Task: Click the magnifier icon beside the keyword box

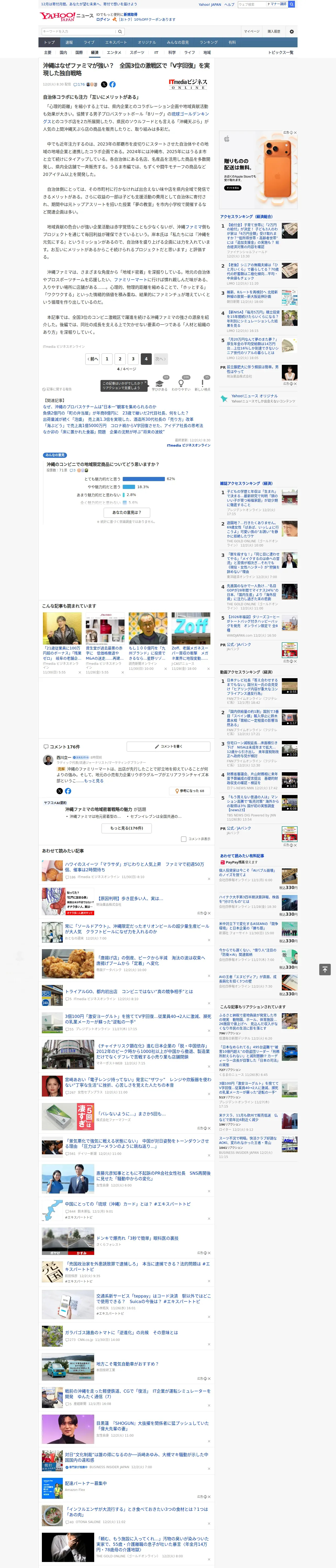Action: (120, 32)
